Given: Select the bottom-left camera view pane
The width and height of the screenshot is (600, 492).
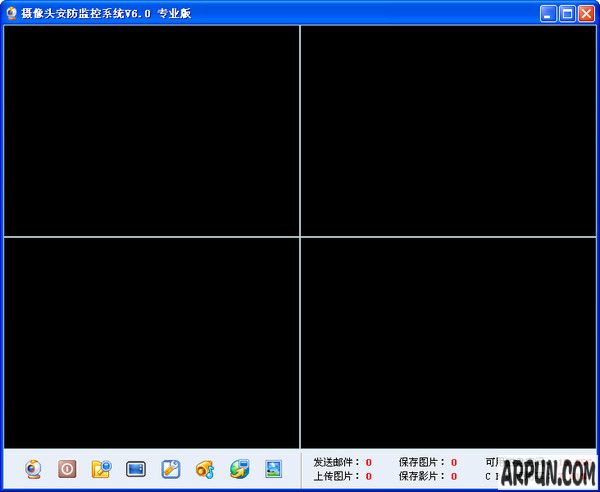Looking at the screenshot, I should coord(151,343).
